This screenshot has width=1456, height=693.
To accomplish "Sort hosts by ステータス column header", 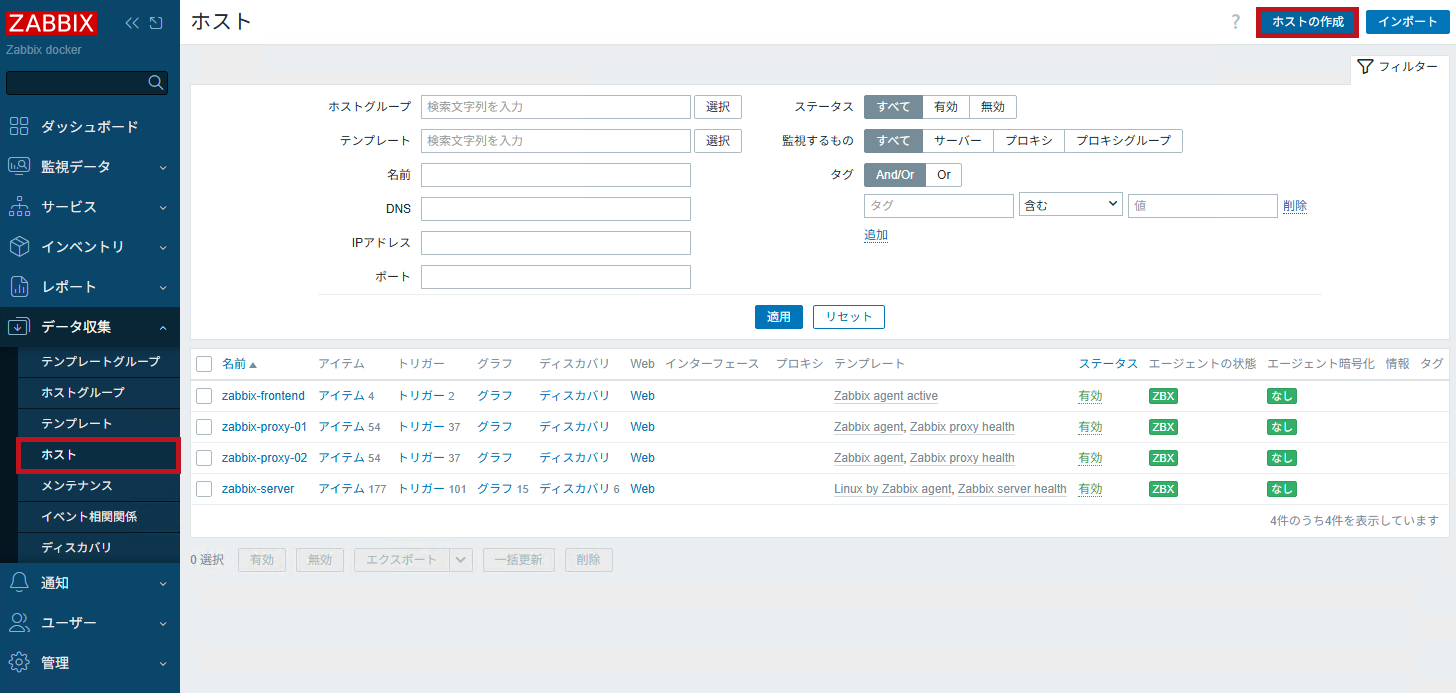I will coord(1108,364).
